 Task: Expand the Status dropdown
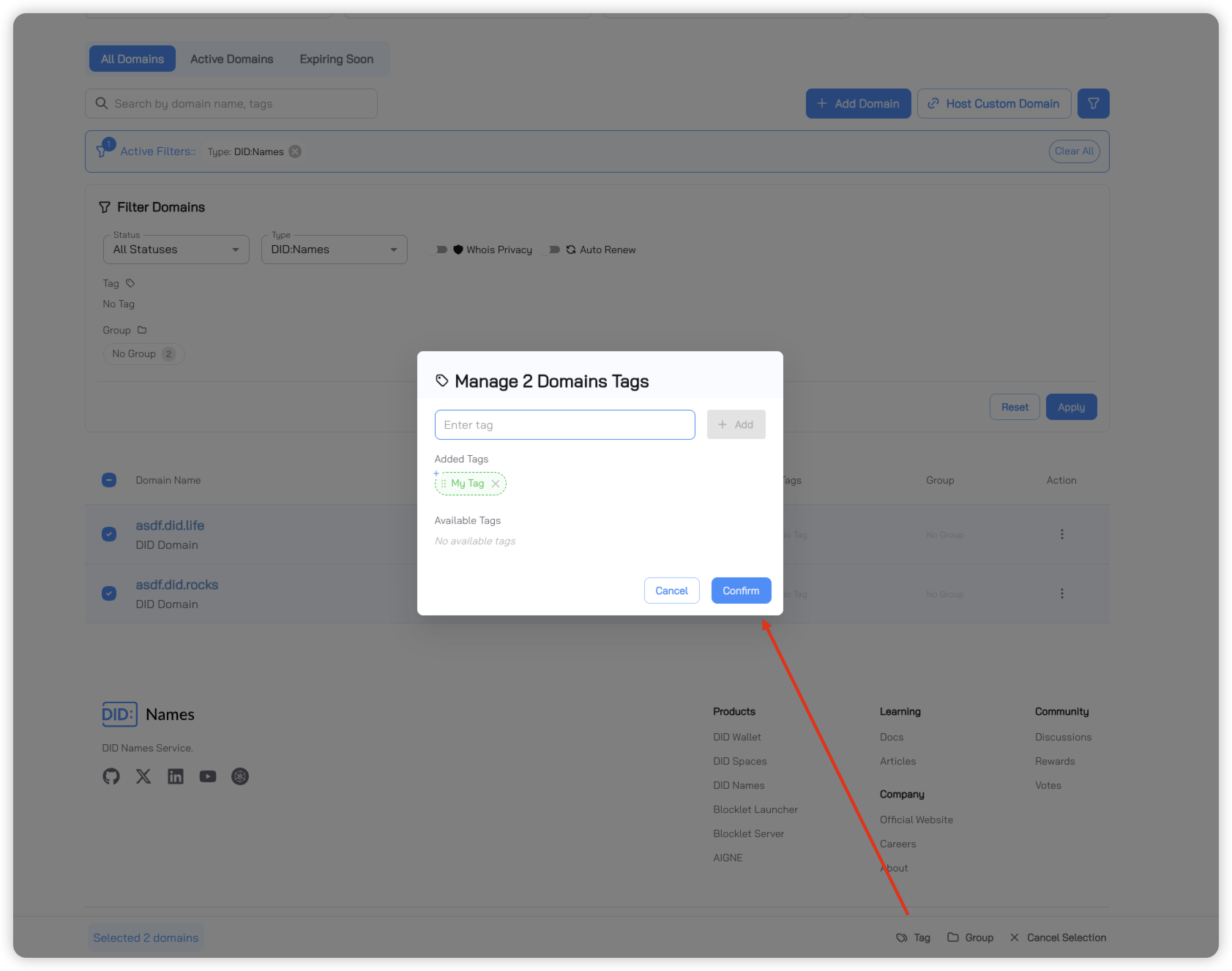click(x=176, y=250)
